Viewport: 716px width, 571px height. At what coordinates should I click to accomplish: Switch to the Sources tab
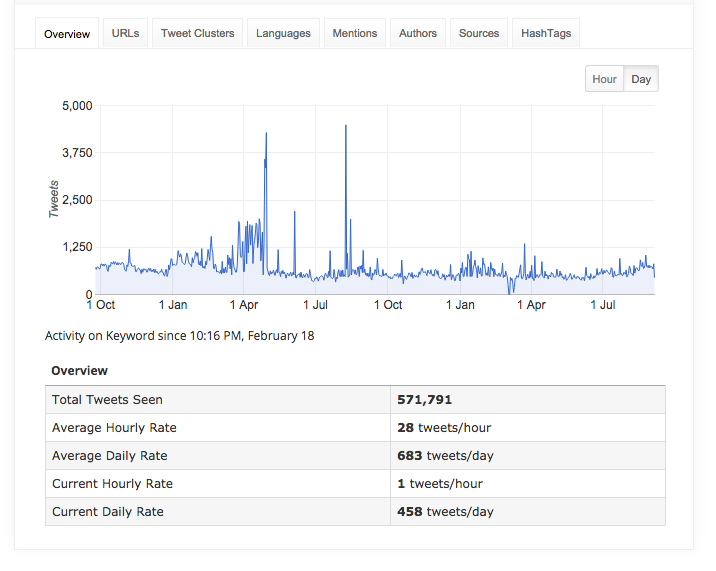(479, 33)
